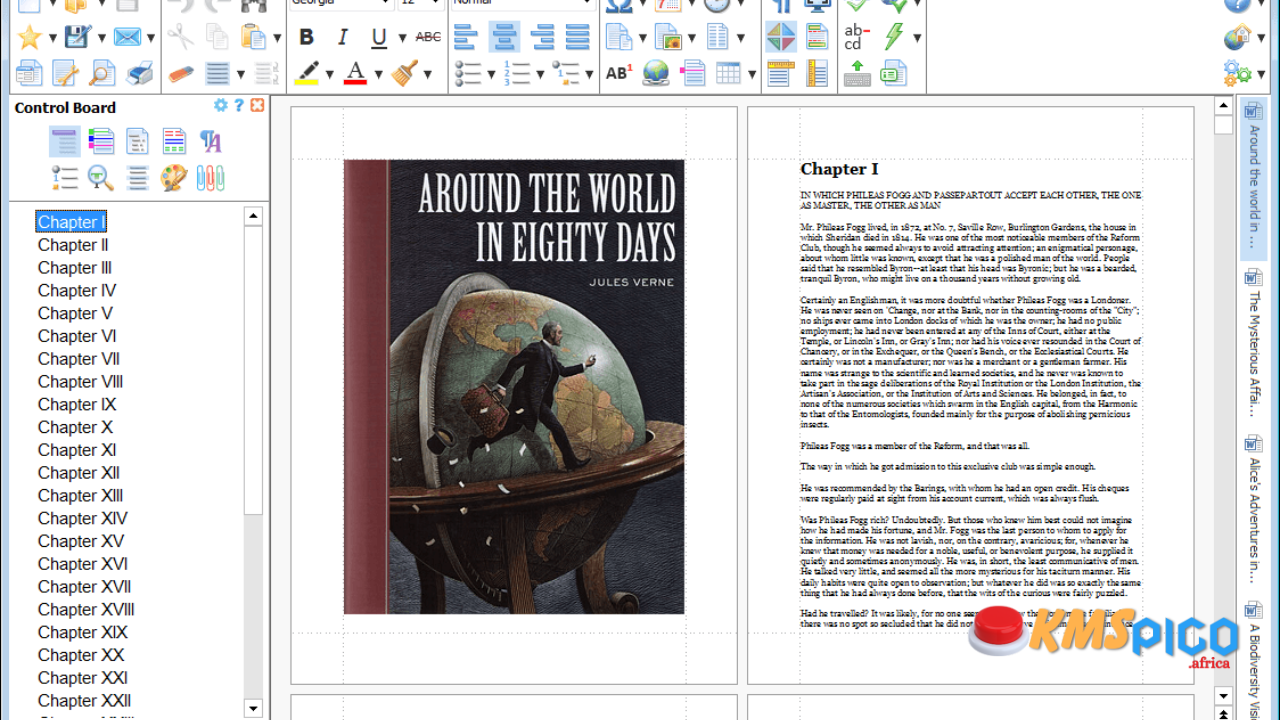The width and height of the screenshot is (1280, 720).
Task: Toggle the horizontal ruler icon
Action: 781,73
